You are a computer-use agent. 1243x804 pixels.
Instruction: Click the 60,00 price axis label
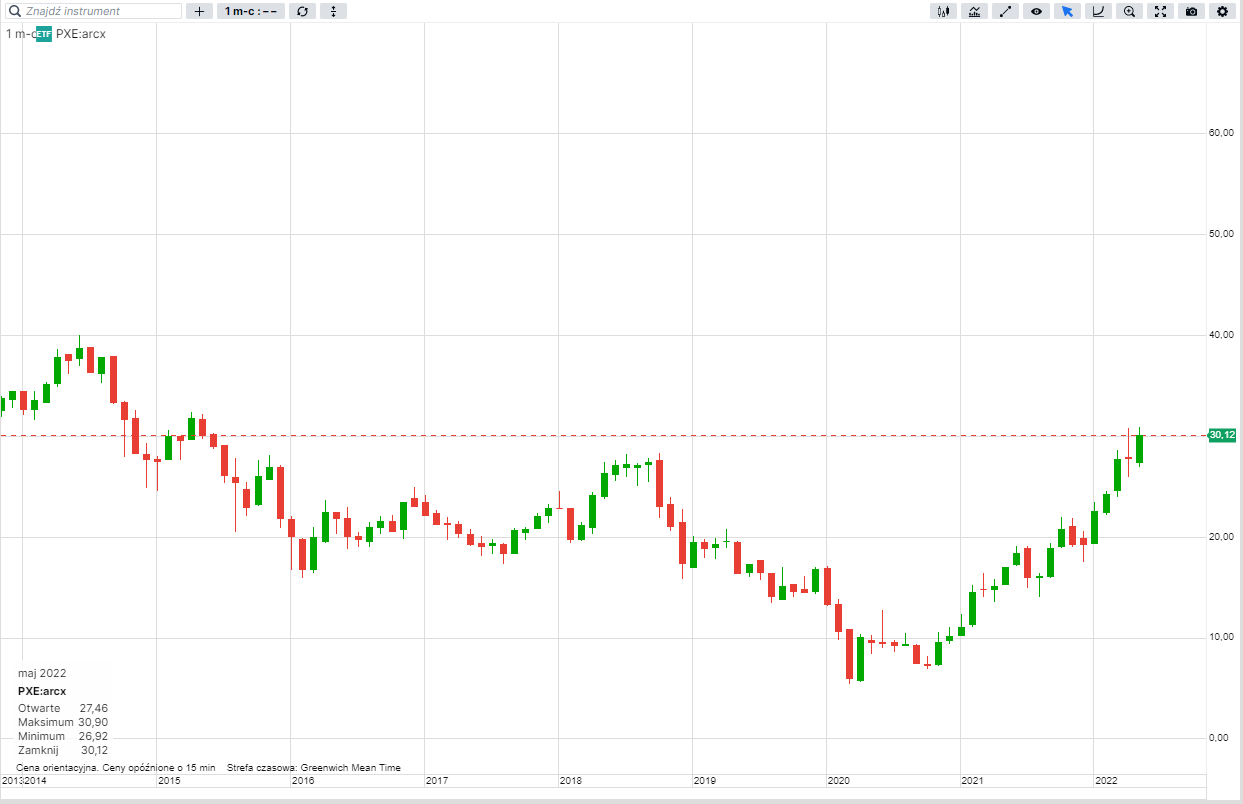coord(1220,133)
